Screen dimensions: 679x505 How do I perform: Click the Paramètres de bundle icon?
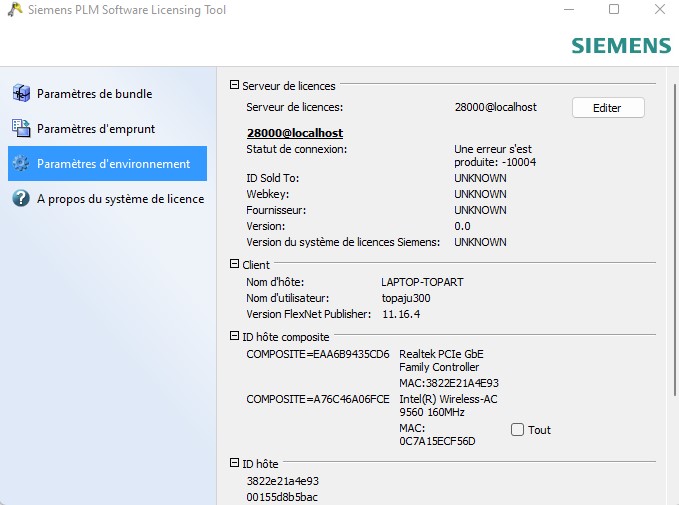pos(21,93)
